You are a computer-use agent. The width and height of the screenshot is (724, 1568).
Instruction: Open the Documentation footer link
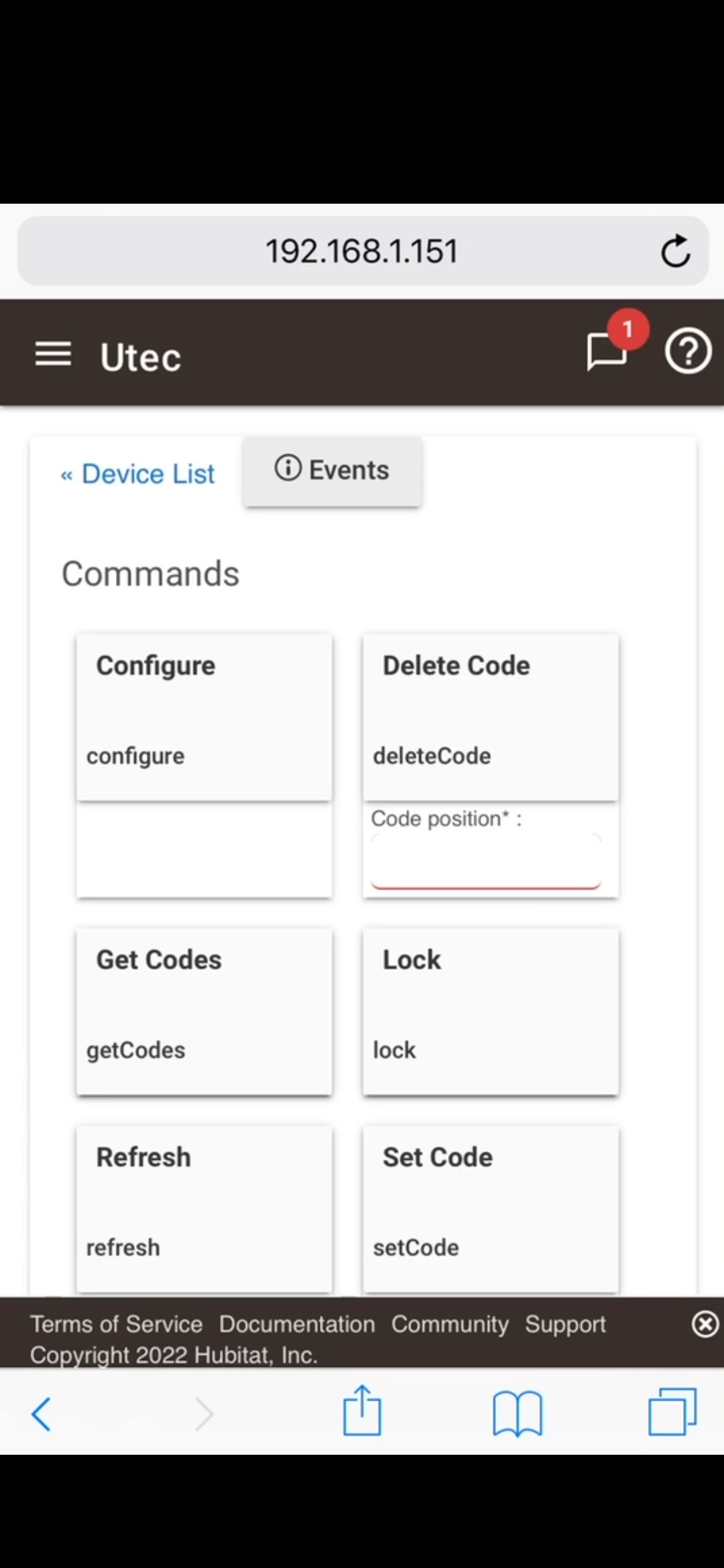point(297,1324)
